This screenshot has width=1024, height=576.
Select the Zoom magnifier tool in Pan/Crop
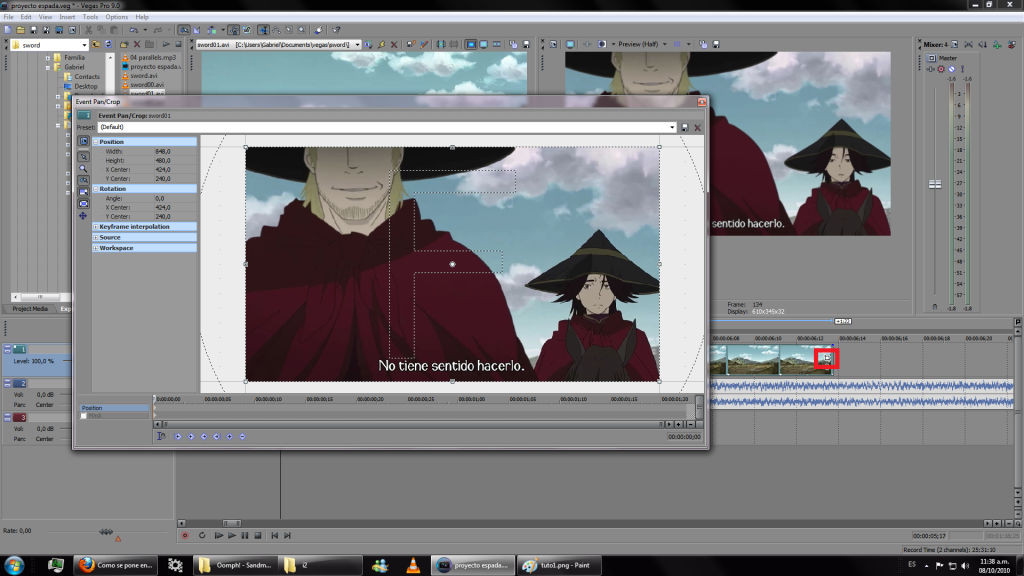tap(84, 168)
